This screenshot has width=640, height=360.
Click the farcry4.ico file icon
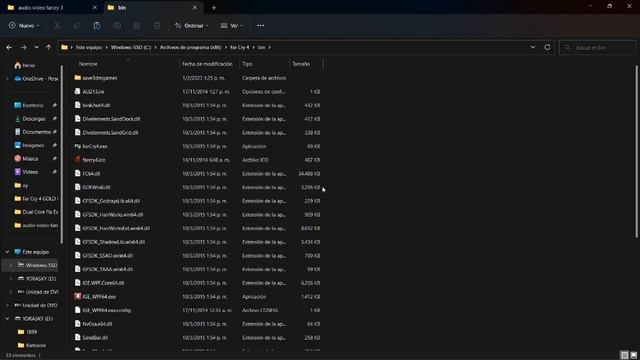coord(78,160)
